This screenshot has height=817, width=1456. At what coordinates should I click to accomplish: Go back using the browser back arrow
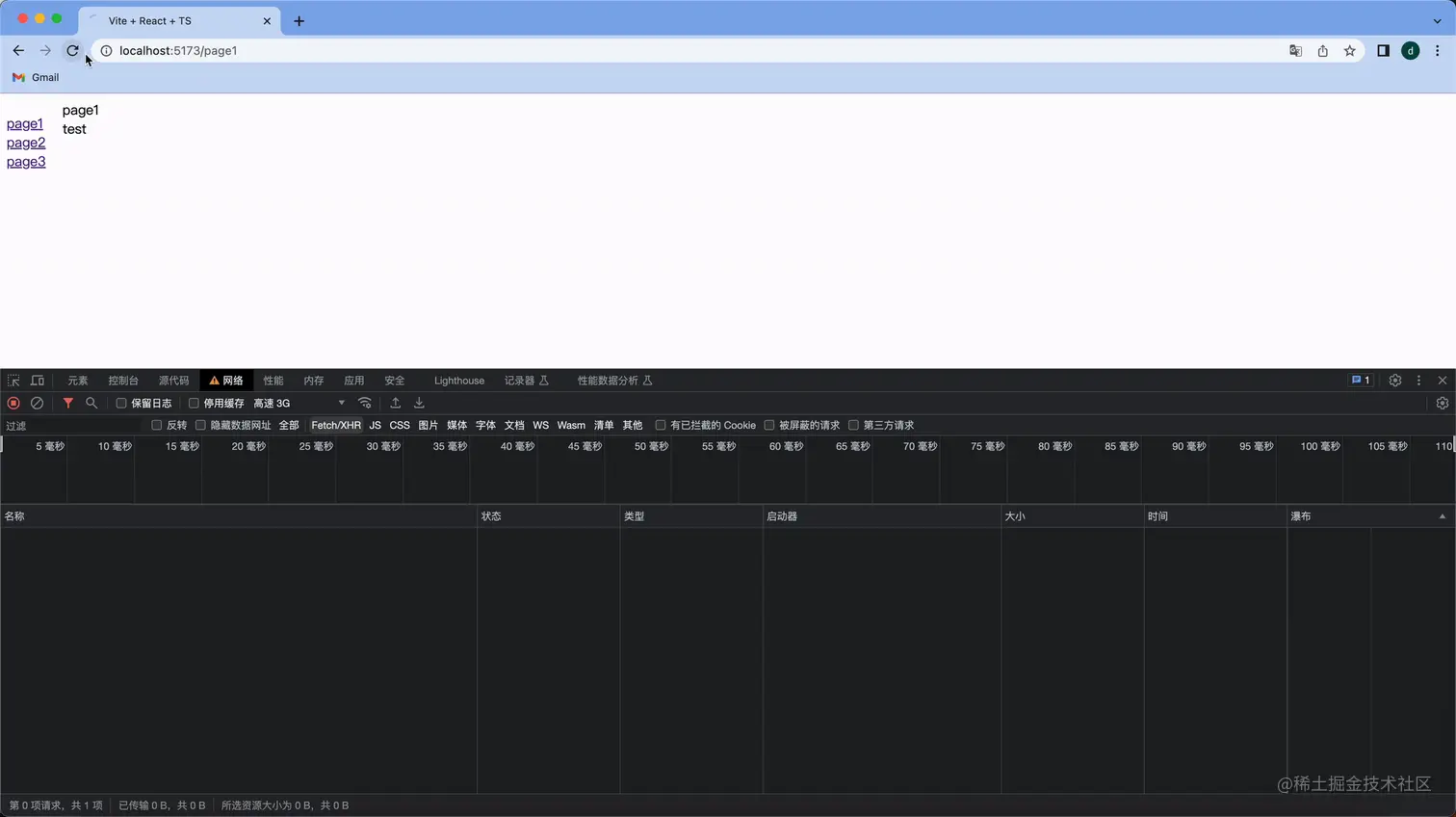click(18, 51)
